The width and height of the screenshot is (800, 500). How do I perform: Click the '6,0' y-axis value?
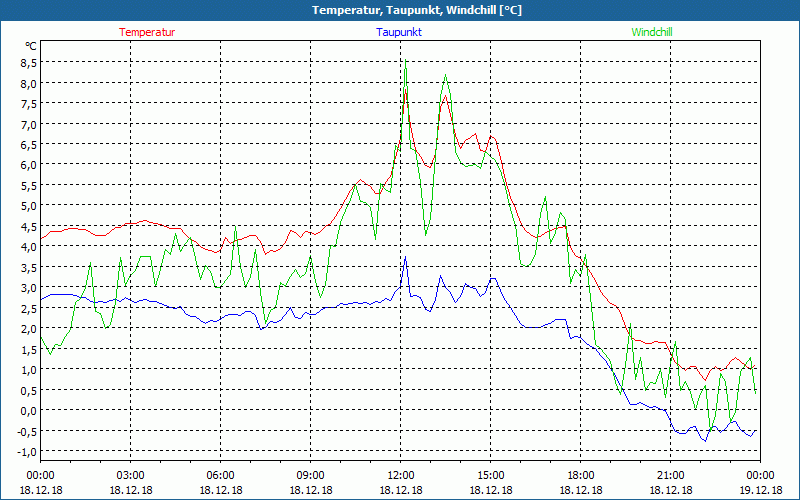tap(29, 165)
